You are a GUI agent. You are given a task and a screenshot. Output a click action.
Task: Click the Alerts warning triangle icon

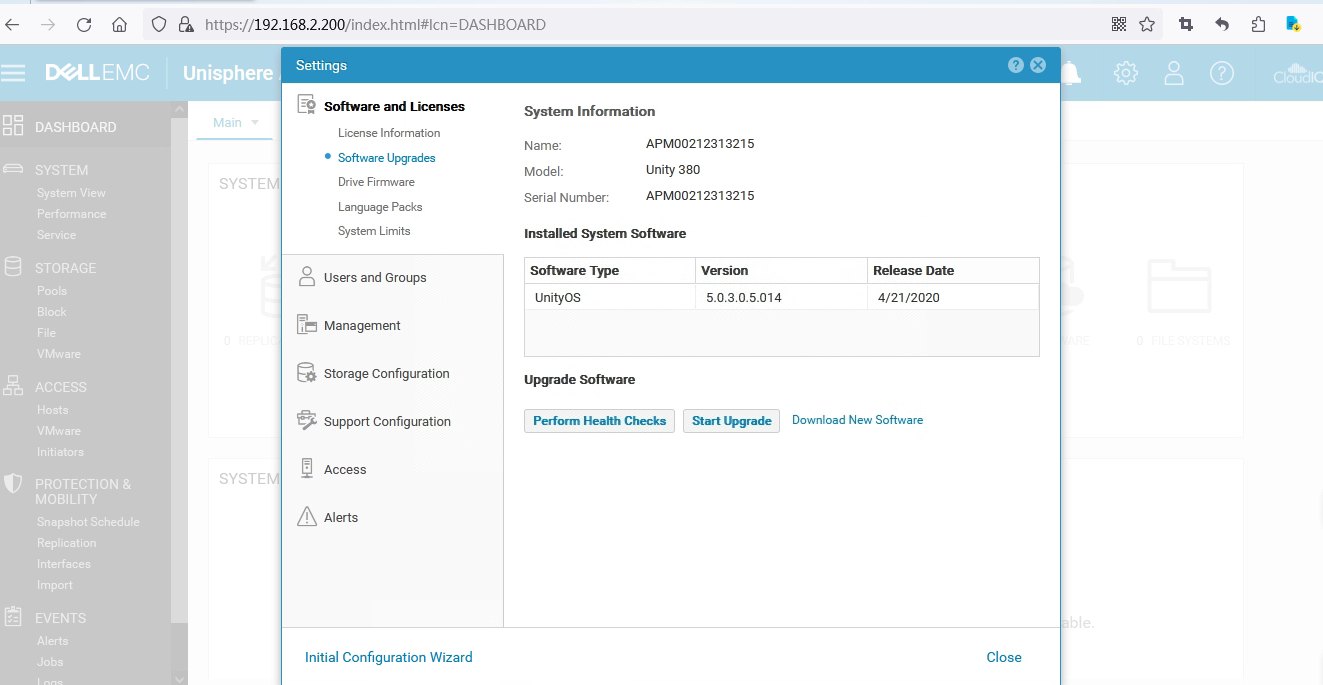(307, 517)
